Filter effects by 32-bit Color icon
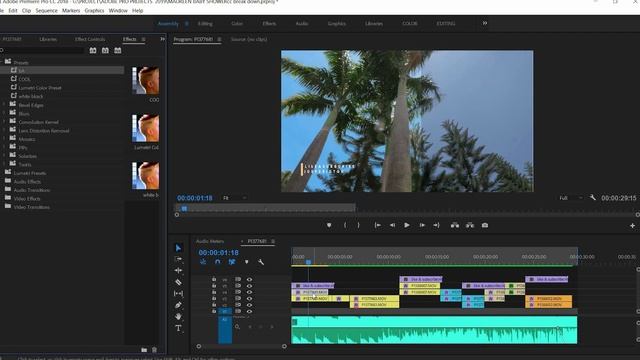The height and width of the screenshot is (360, 640). [105, 50]
